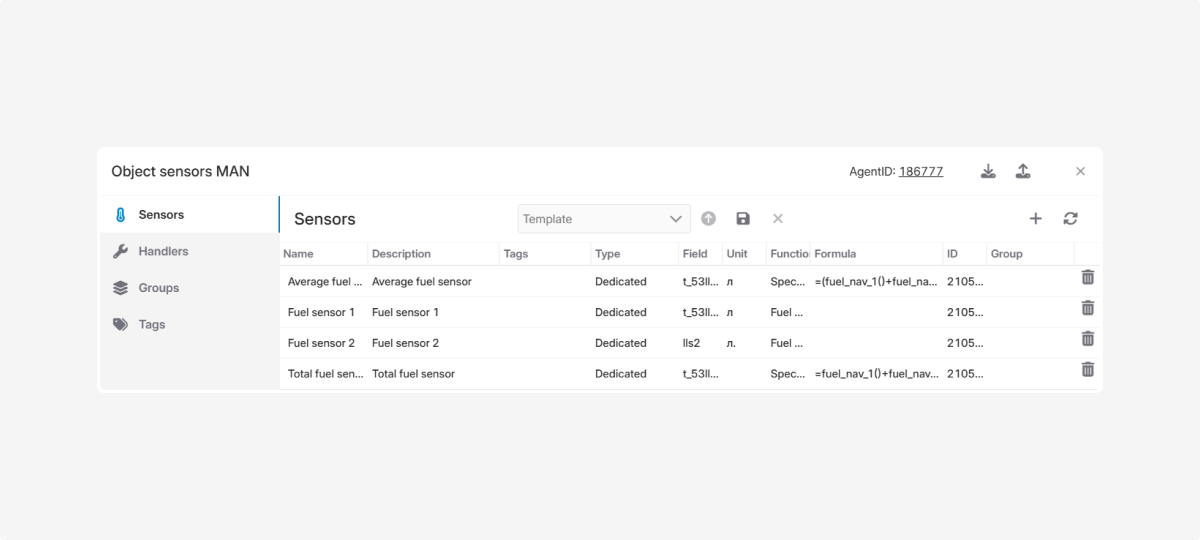This screenshot has width=1200, height=540.
Task: Click the circular up-arrow apply template icon
Action: (x=708, y=218)
